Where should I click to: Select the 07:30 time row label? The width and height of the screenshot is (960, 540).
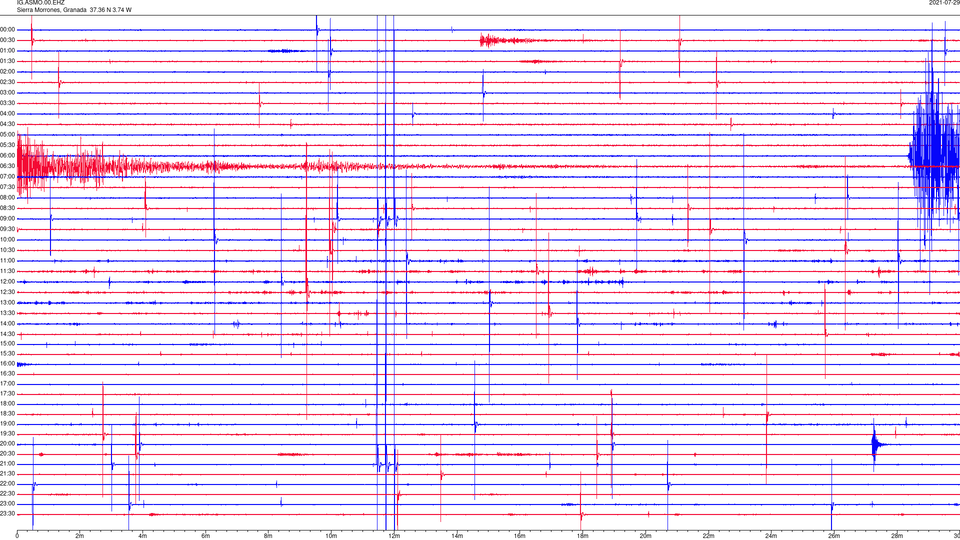7,187
